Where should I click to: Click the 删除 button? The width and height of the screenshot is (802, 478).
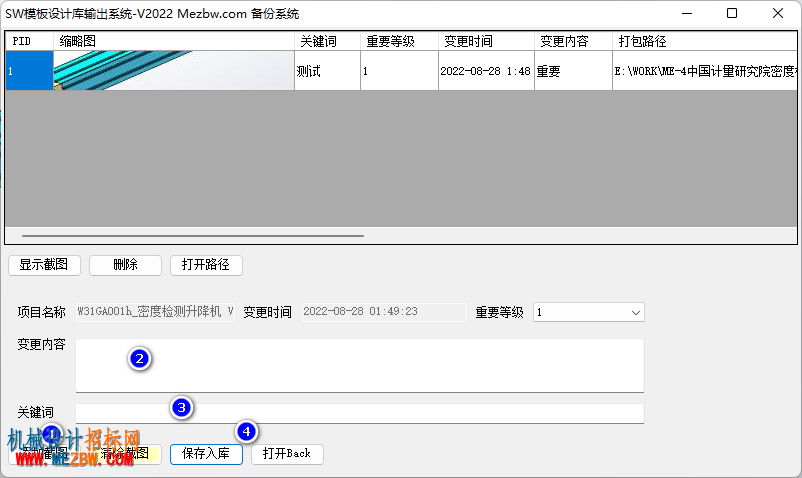tap(125, 265)
